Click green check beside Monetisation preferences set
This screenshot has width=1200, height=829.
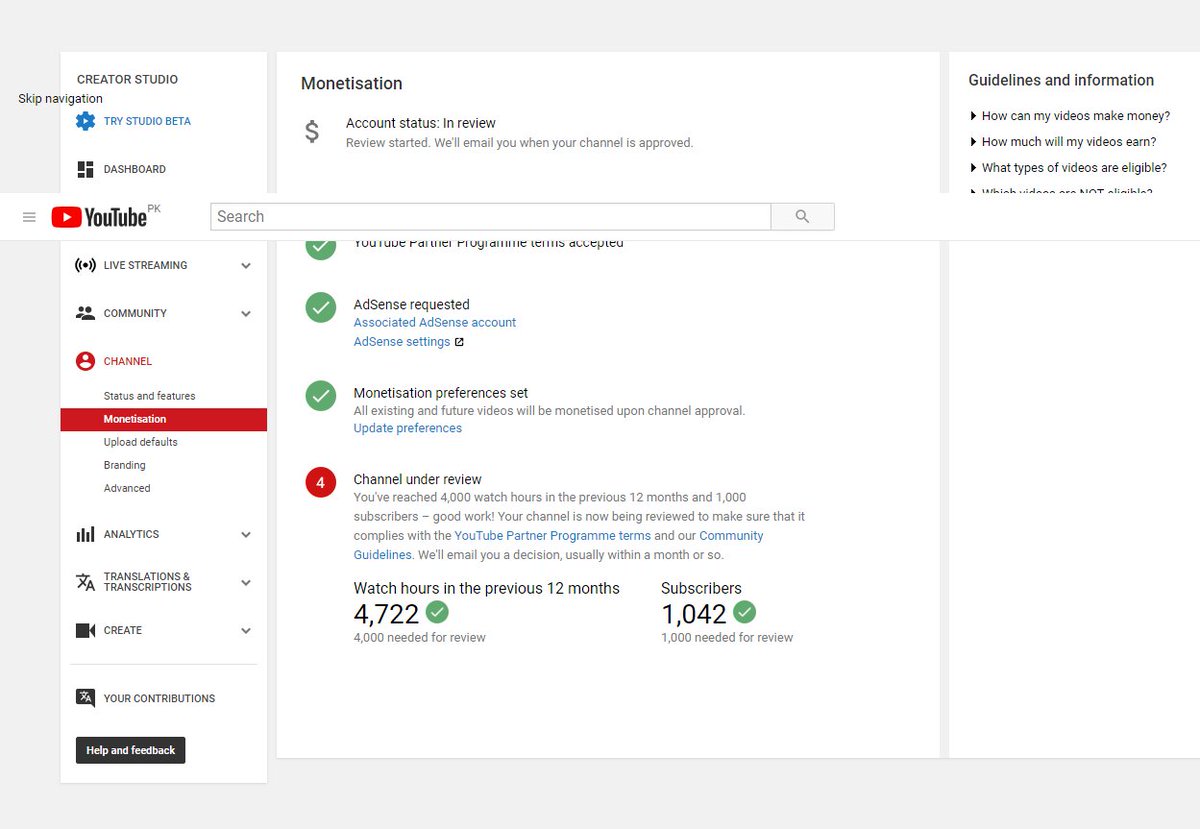point(320,396)
